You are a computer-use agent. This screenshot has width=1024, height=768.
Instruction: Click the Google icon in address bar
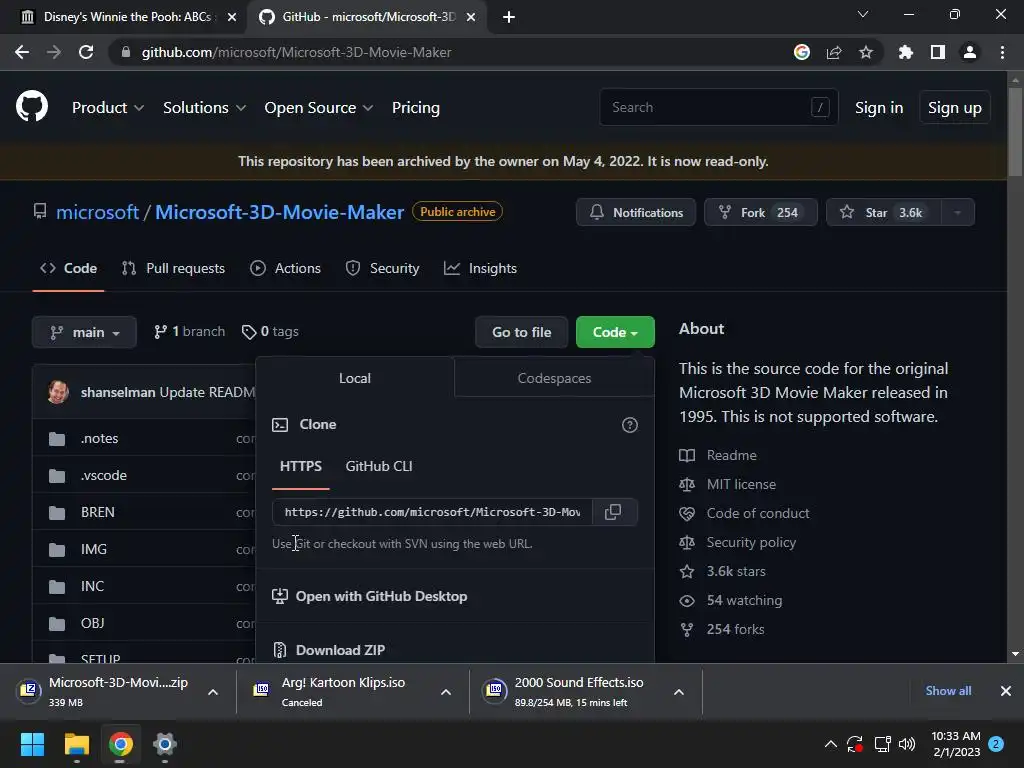pos(802,52)
